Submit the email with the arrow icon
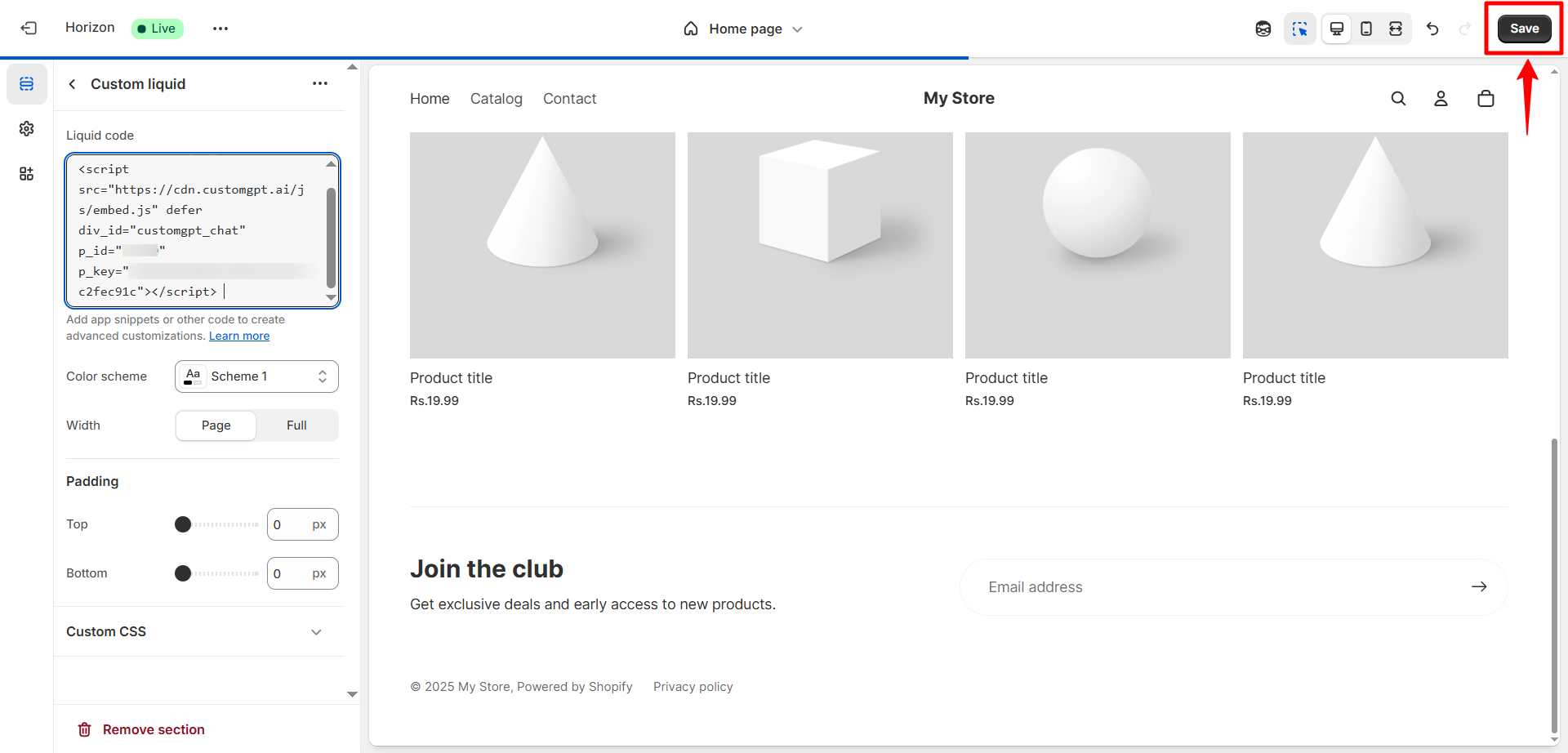Image resolution: width=1568 pixels, height=753 pixels. click(x=1479, y=587)
